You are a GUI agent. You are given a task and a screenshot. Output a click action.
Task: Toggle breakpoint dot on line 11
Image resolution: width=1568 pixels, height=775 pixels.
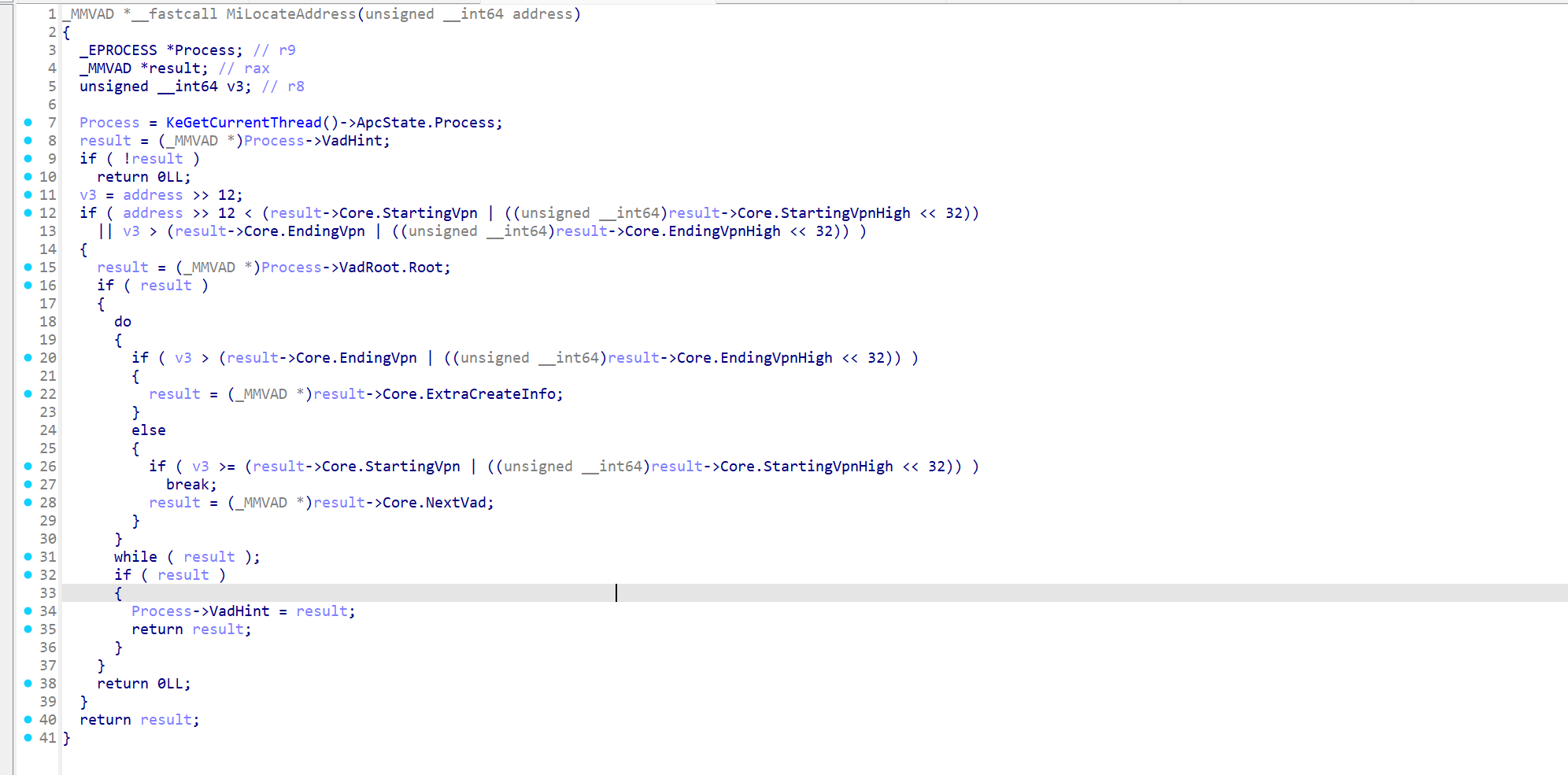click(x=28, y=195)
